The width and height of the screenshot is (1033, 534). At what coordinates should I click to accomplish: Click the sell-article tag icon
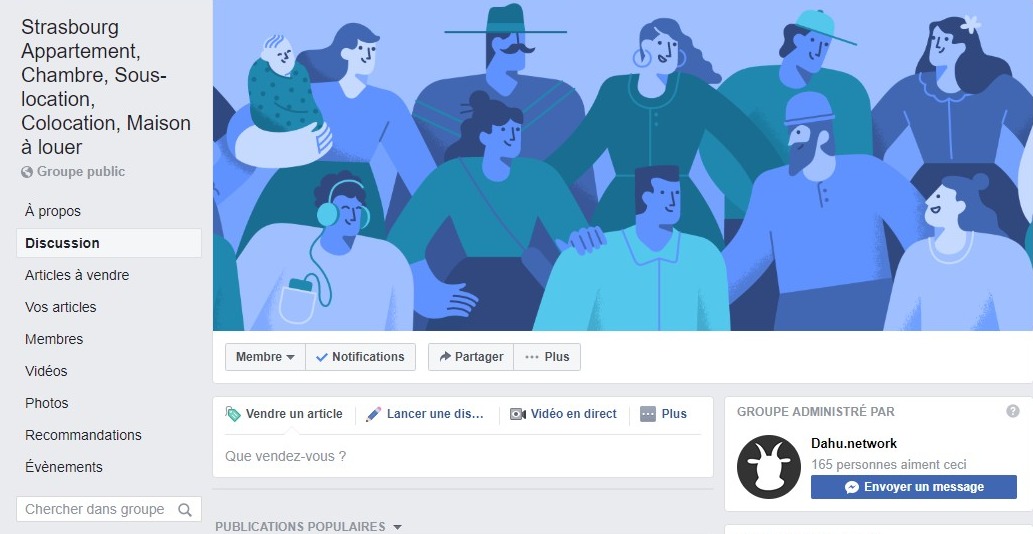coord(233,414)
